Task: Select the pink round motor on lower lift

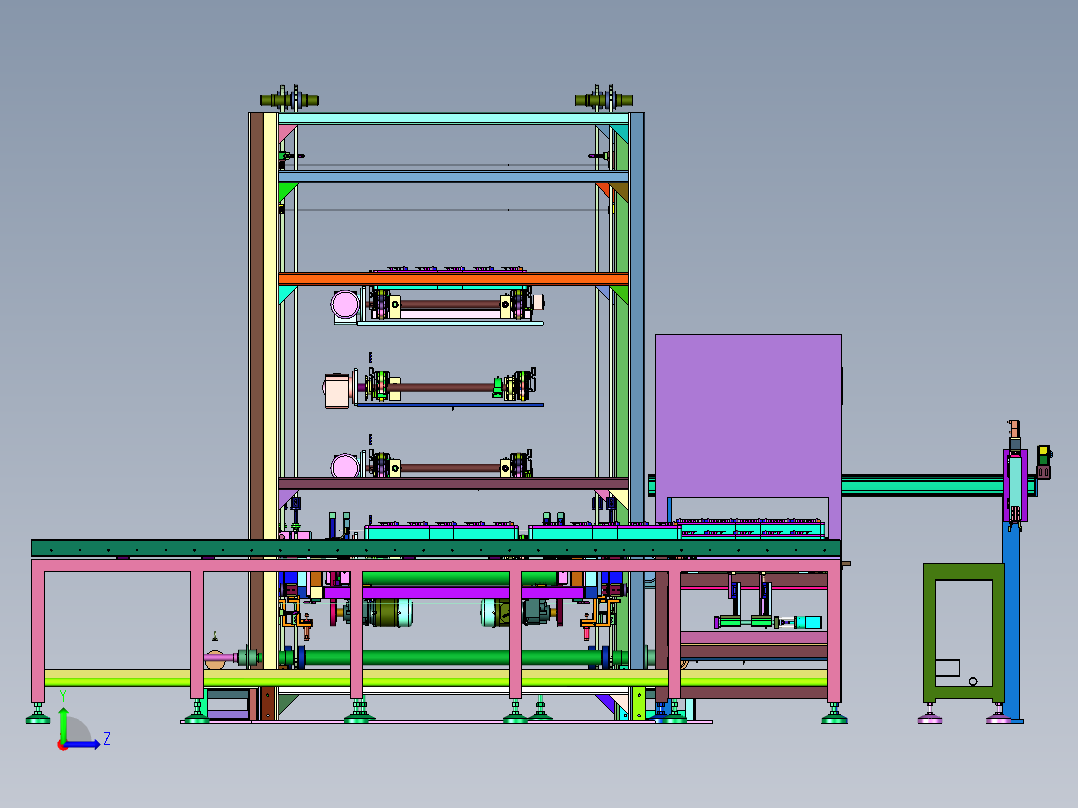Action: (x=344, y=466)
